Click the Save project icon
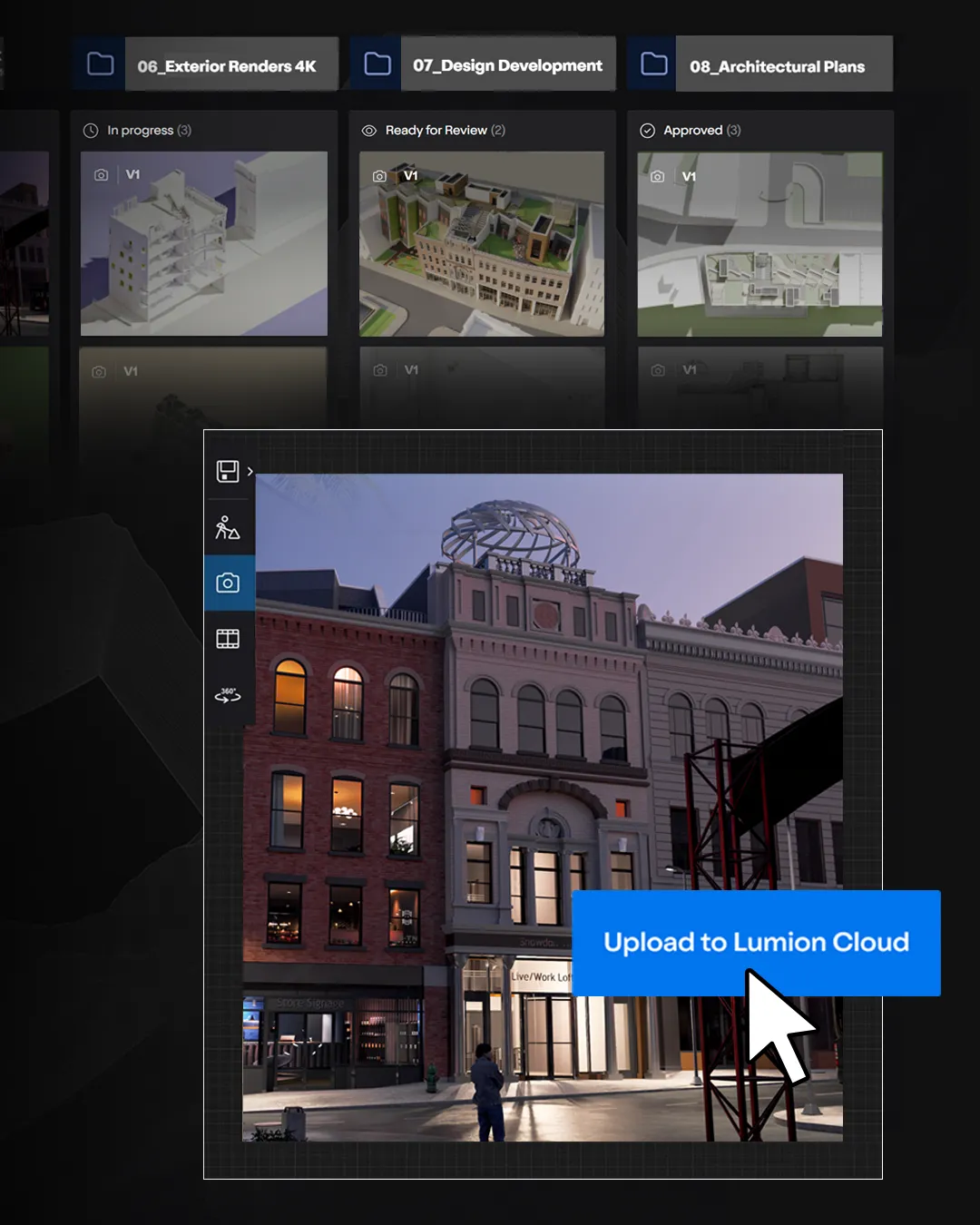This screenshot has height=1225, width=980. (x=226, y=471)
